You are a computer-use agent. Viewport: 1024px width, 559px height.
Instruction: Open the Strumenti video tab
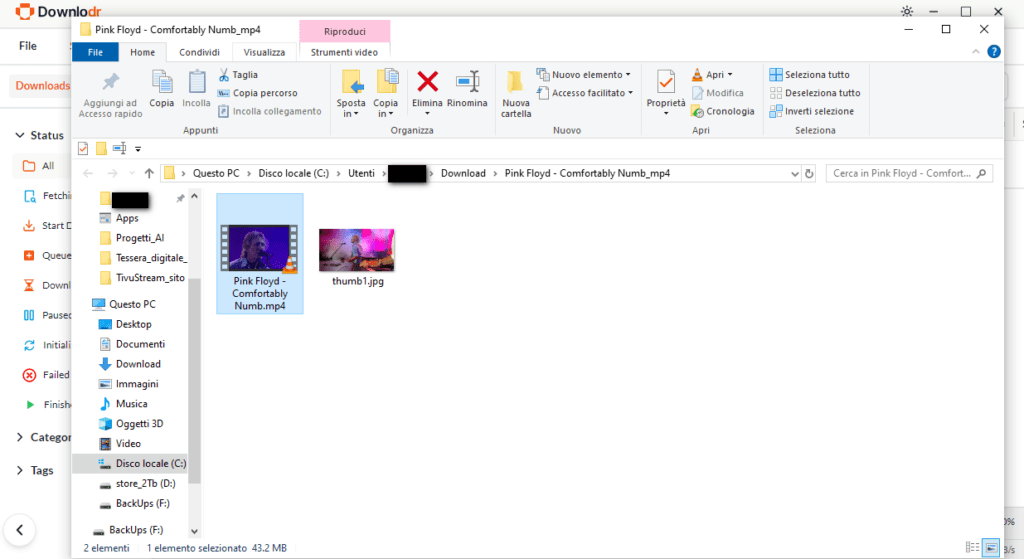tap(344, 52)
